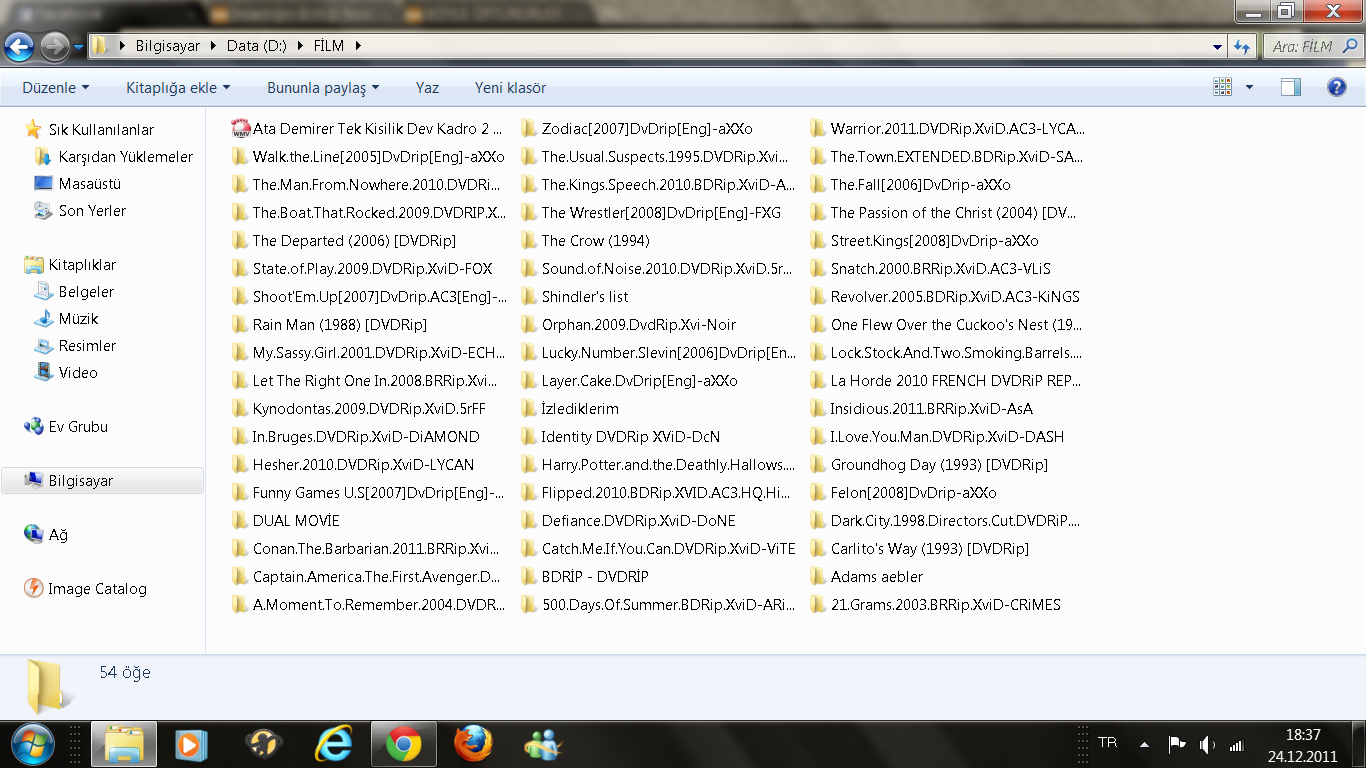Select the Warrior.2011 folder icon

tap(818, 129)
